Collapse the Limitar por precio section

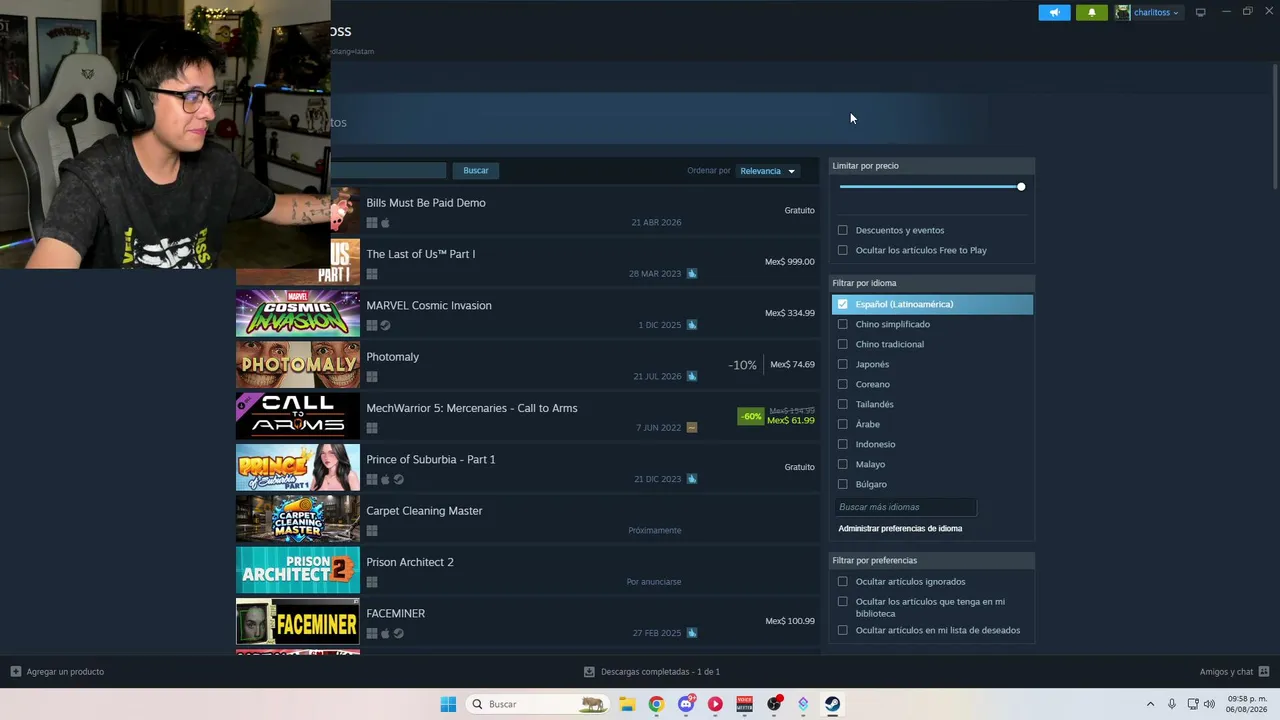click(x=932, y=166)
